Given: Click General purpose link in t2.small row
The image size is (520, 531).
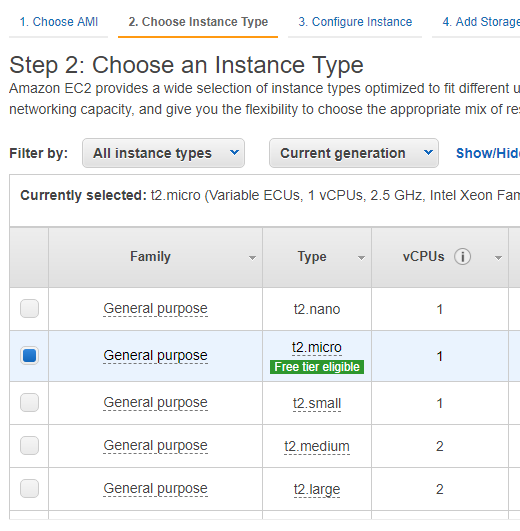Looking at the screenshot, I should [155, 403].
